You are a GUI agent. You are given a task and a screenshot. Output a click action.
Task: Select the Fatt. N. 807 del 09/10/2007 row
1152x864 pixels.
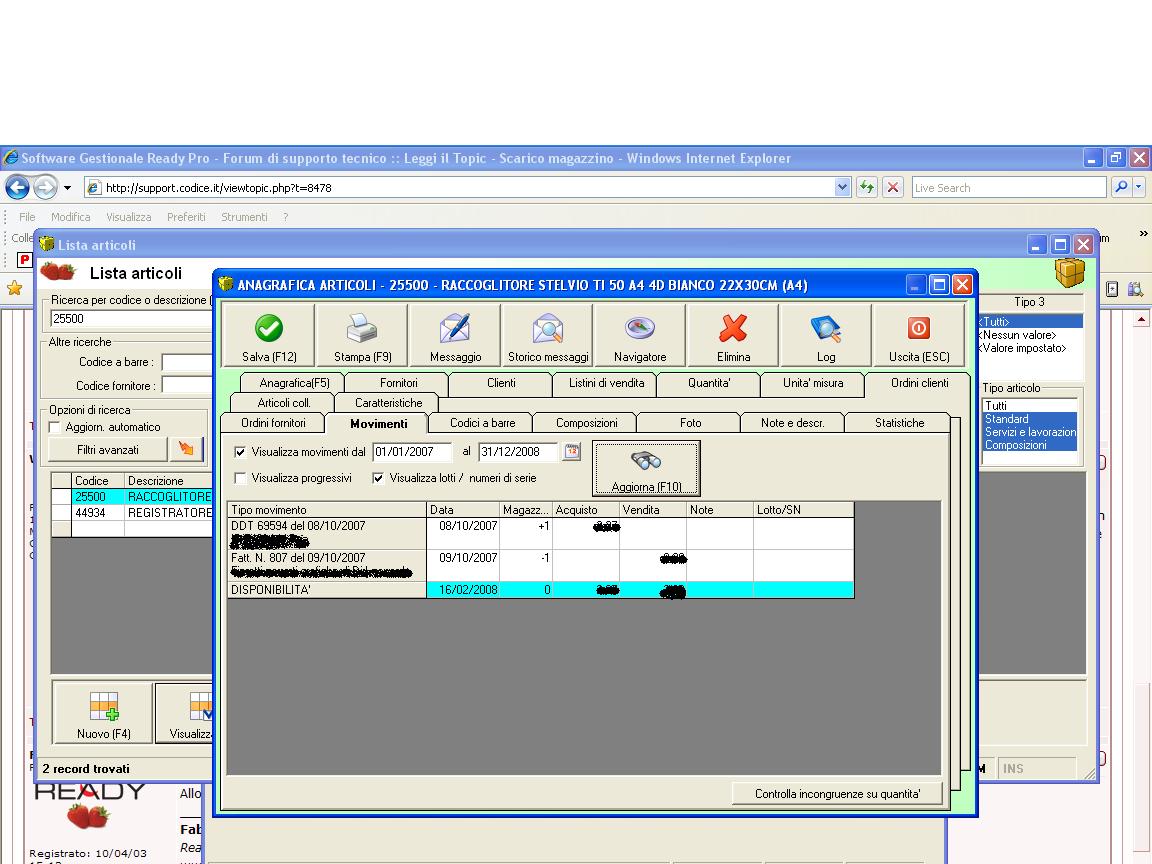(541, 566)
